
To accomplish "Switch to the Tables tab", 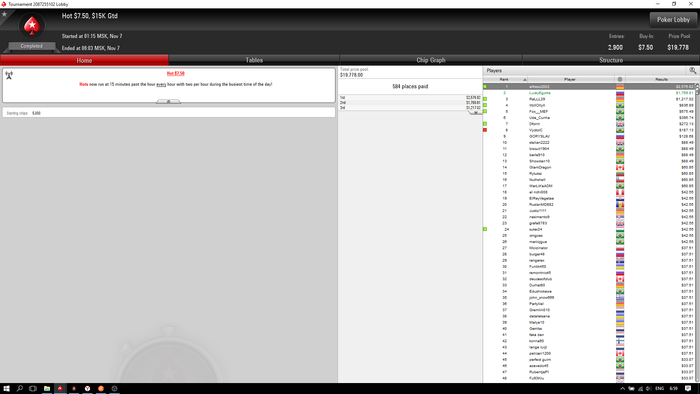I will tap(254, 60).
